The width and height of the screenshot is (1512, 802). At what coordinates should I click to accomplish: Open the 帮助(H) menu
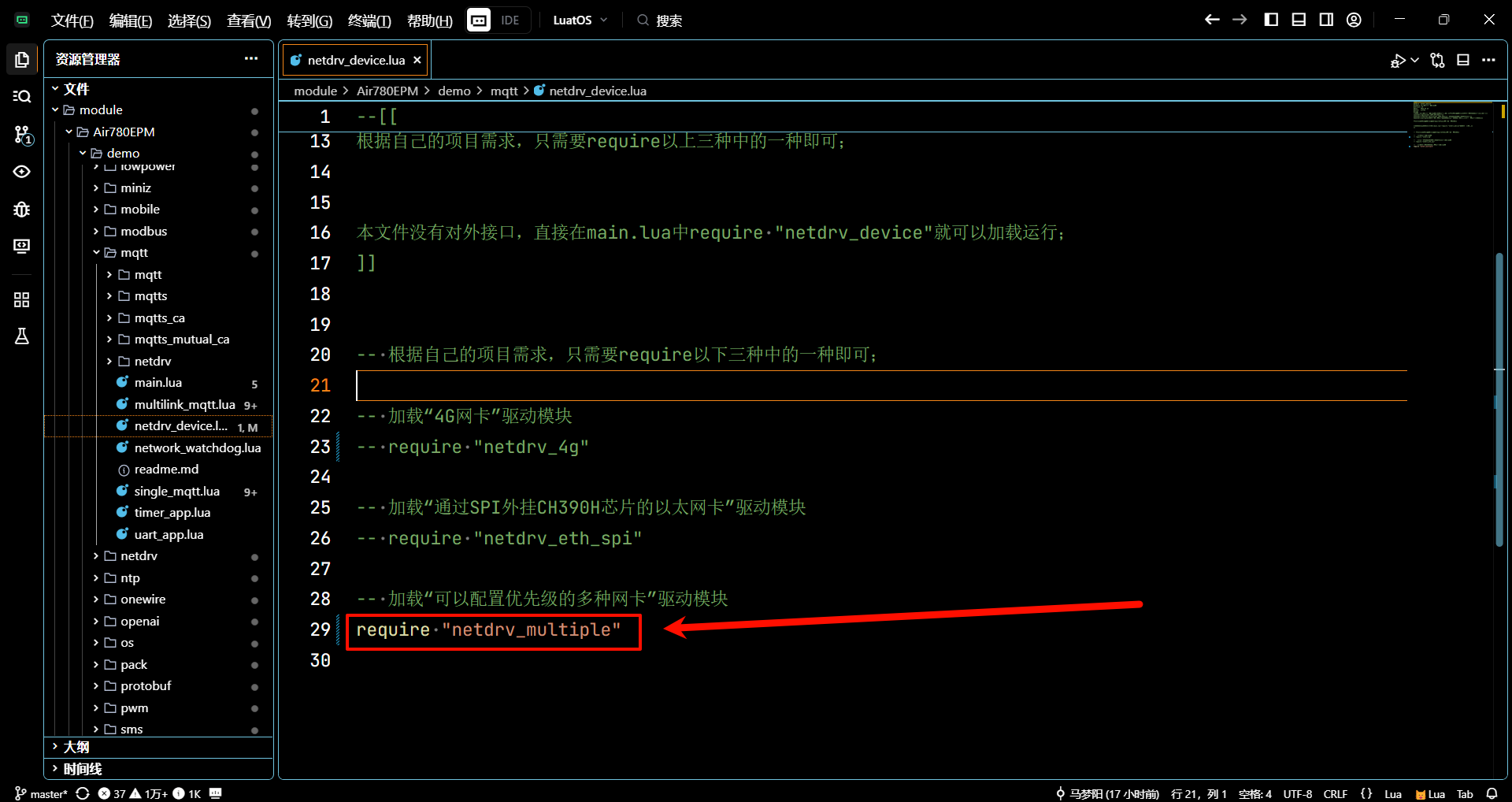[x=430, y=20]
